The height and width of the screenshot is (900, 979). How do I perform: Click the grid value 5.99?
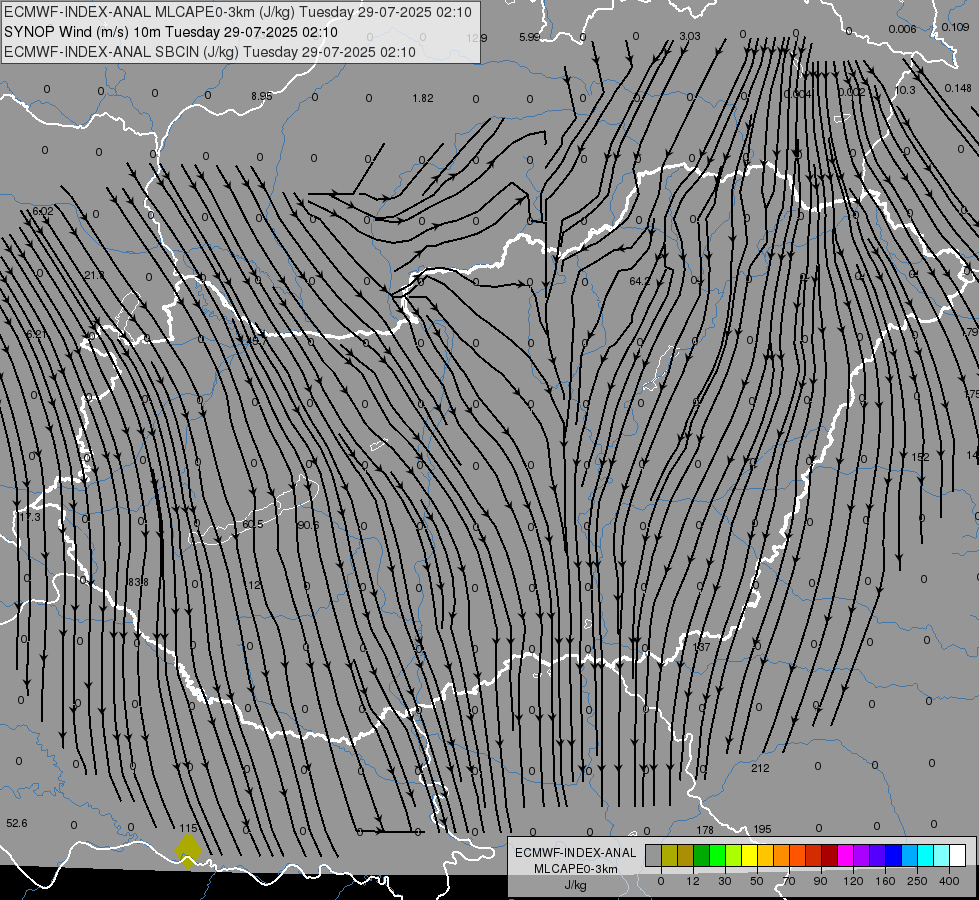(529, 37)
